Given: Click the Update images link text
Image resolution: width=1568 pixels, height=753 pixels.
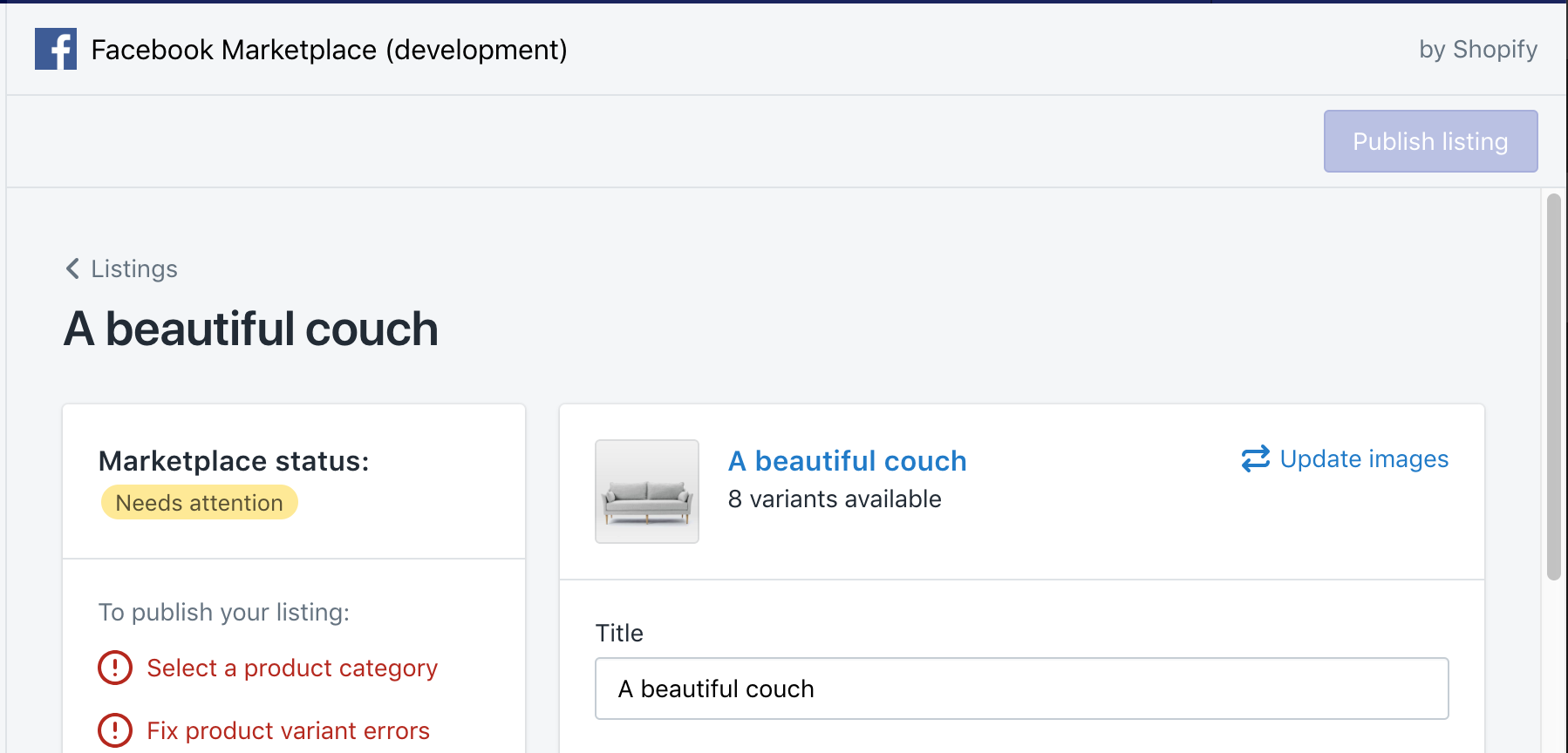Looking at the screenshot, I should [x=1364, y=458].
